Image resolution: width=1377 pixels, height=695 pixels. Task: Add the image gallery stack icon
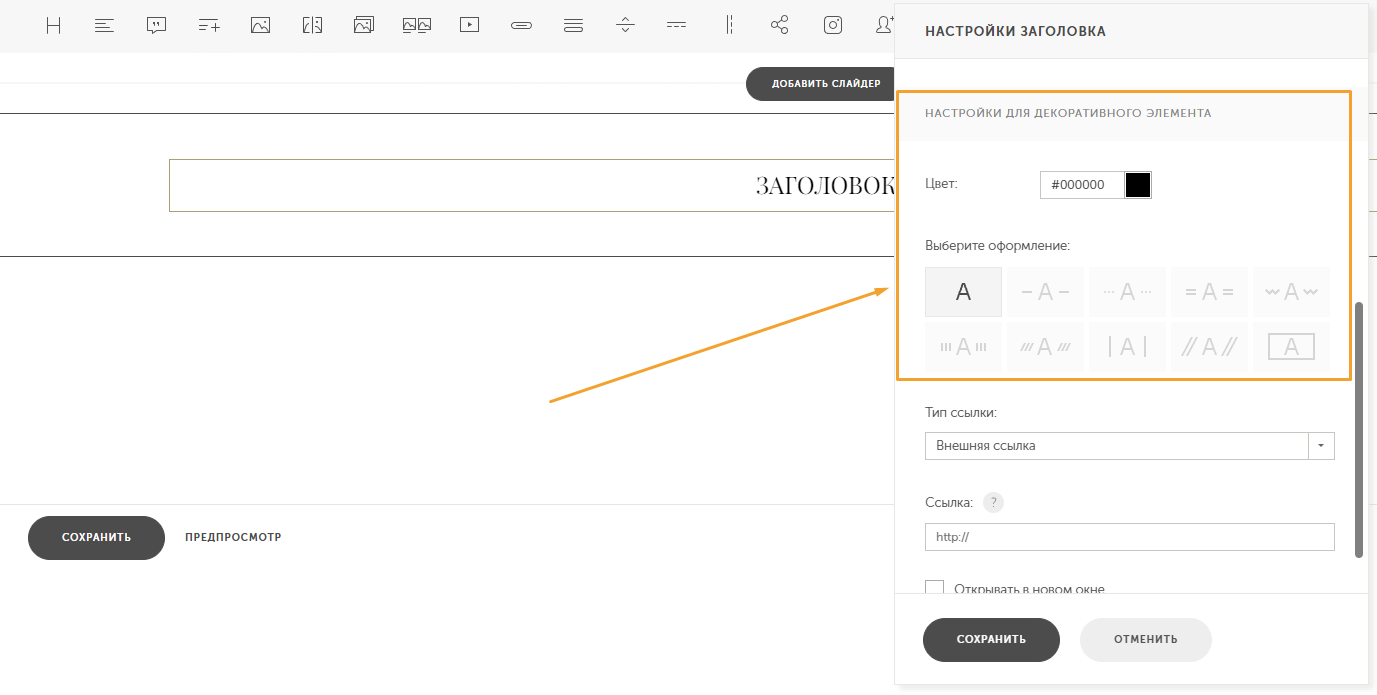(x=364, y=26)
